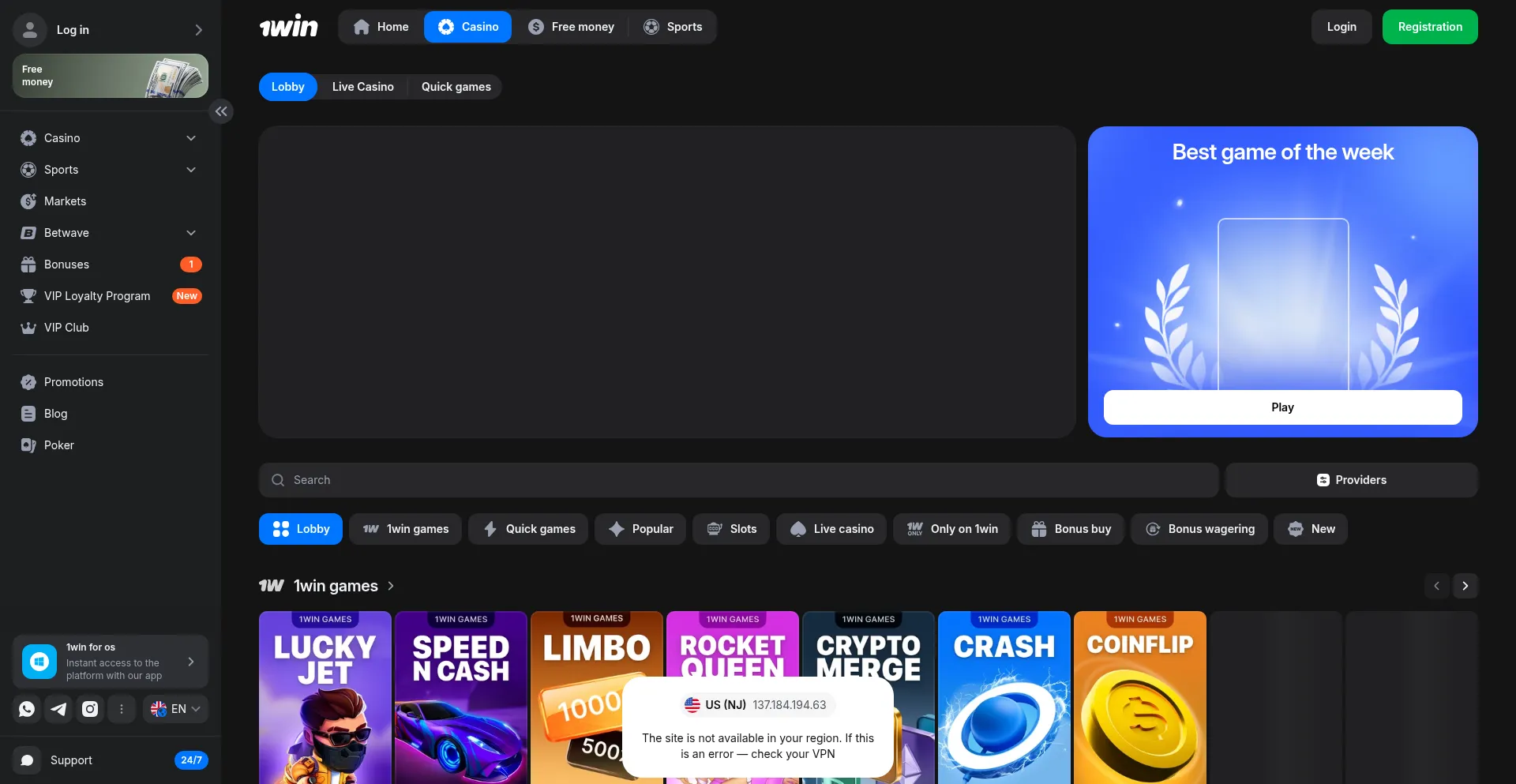Show next games with the right carousel arrow
The width and height of the screenshot is (1516, 784).
1465,586
